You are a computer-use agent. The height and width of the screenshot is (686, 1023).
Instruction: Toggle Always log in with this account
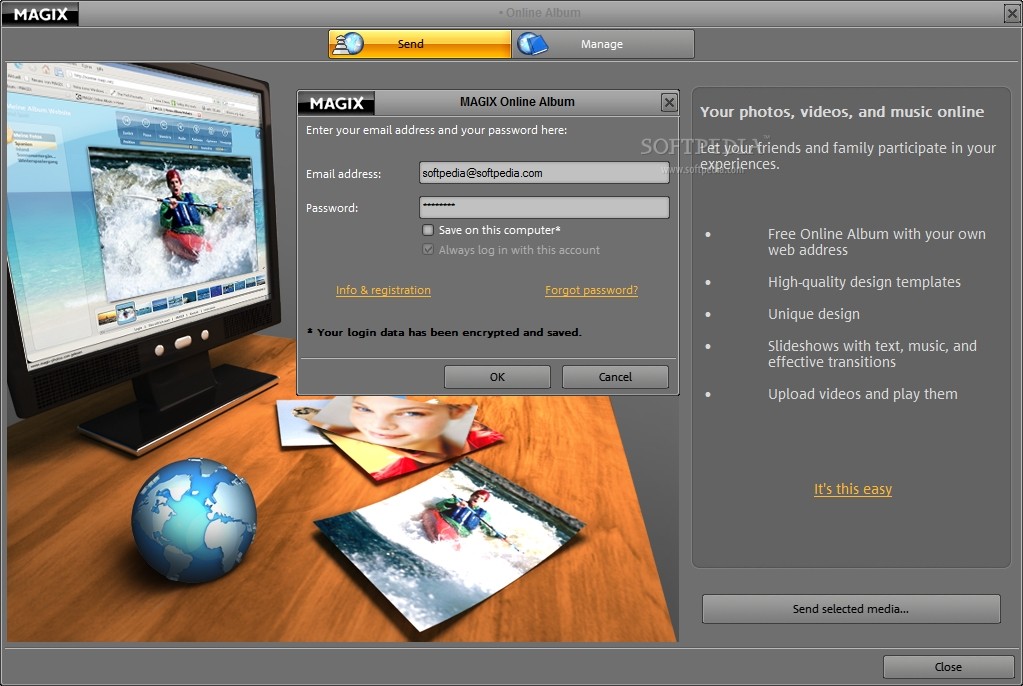[428, 249]
